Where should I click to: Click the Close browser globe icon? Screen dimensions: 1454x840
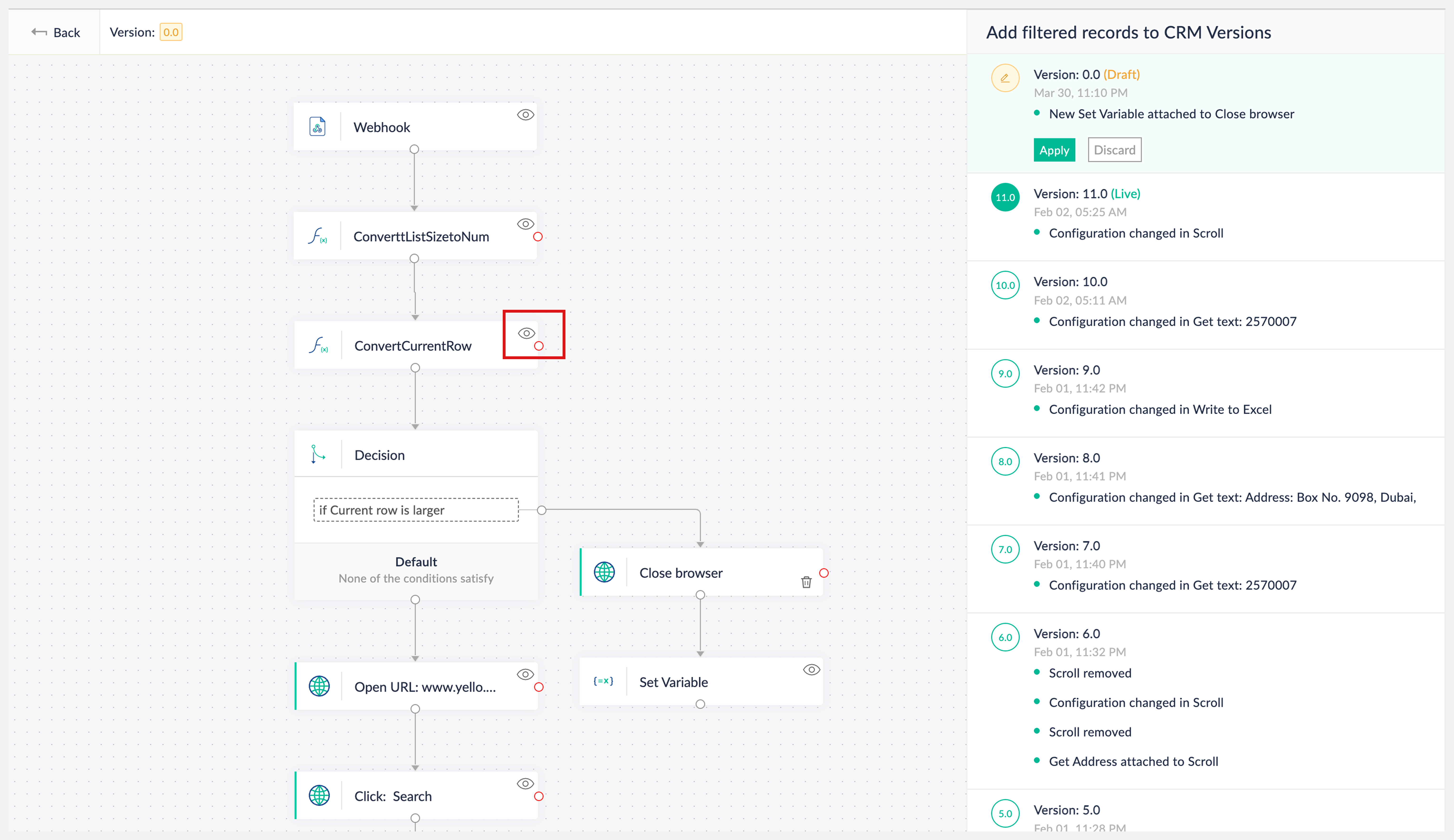point(604,572)
